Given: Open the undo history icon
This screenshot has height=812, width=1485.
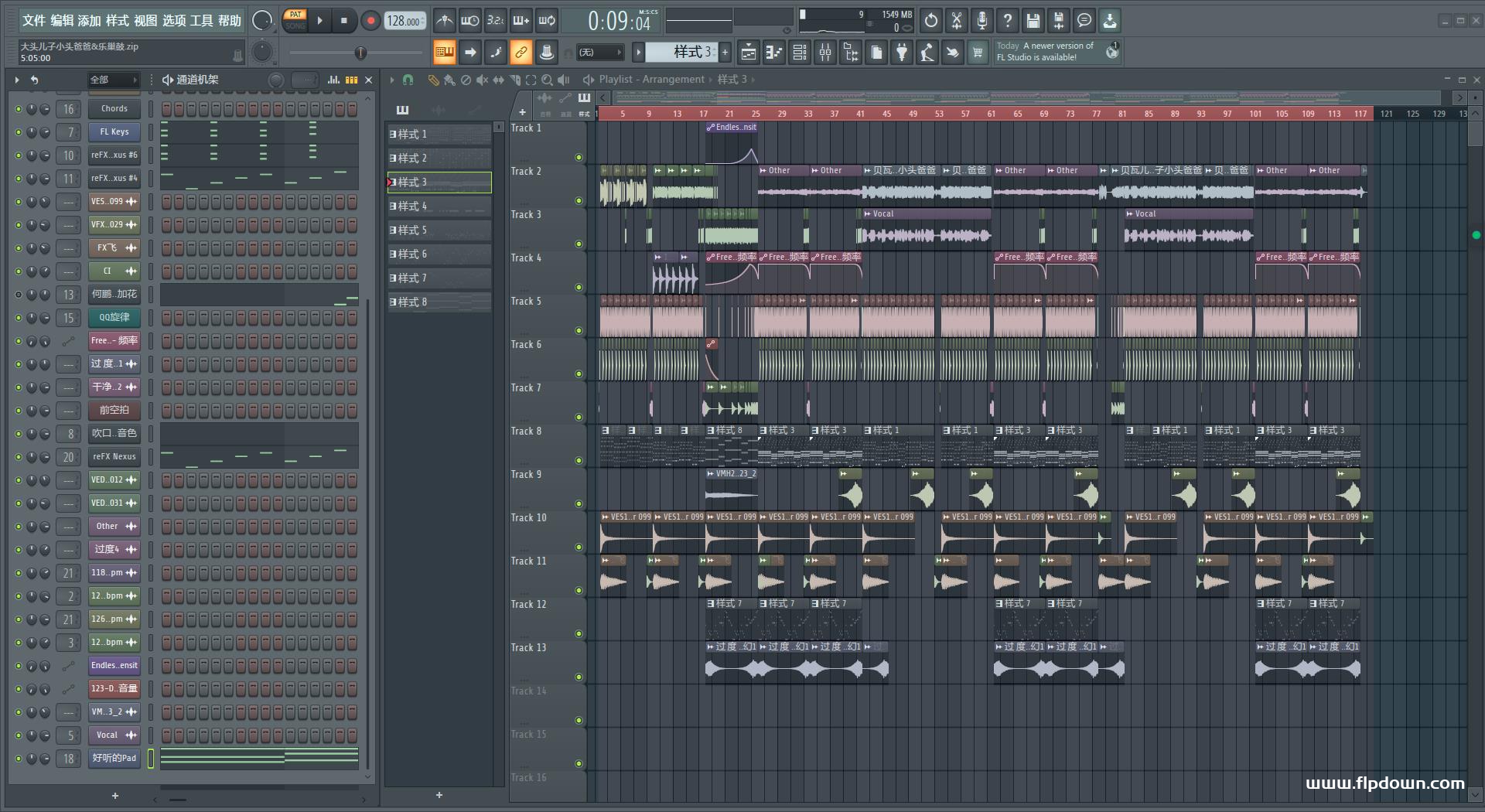Looking at the screenshot, I should coord(931,21).
